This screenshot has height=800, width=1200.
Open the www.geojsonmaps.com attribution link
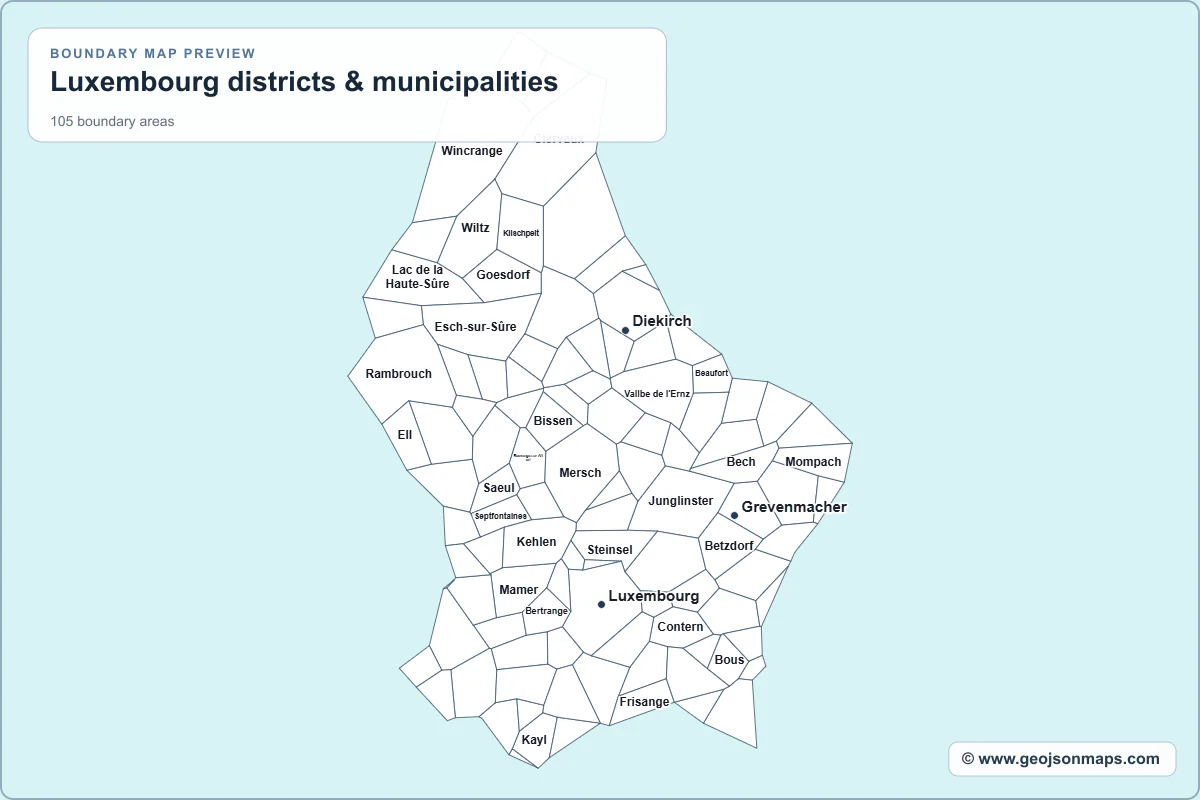(1061, 759)
